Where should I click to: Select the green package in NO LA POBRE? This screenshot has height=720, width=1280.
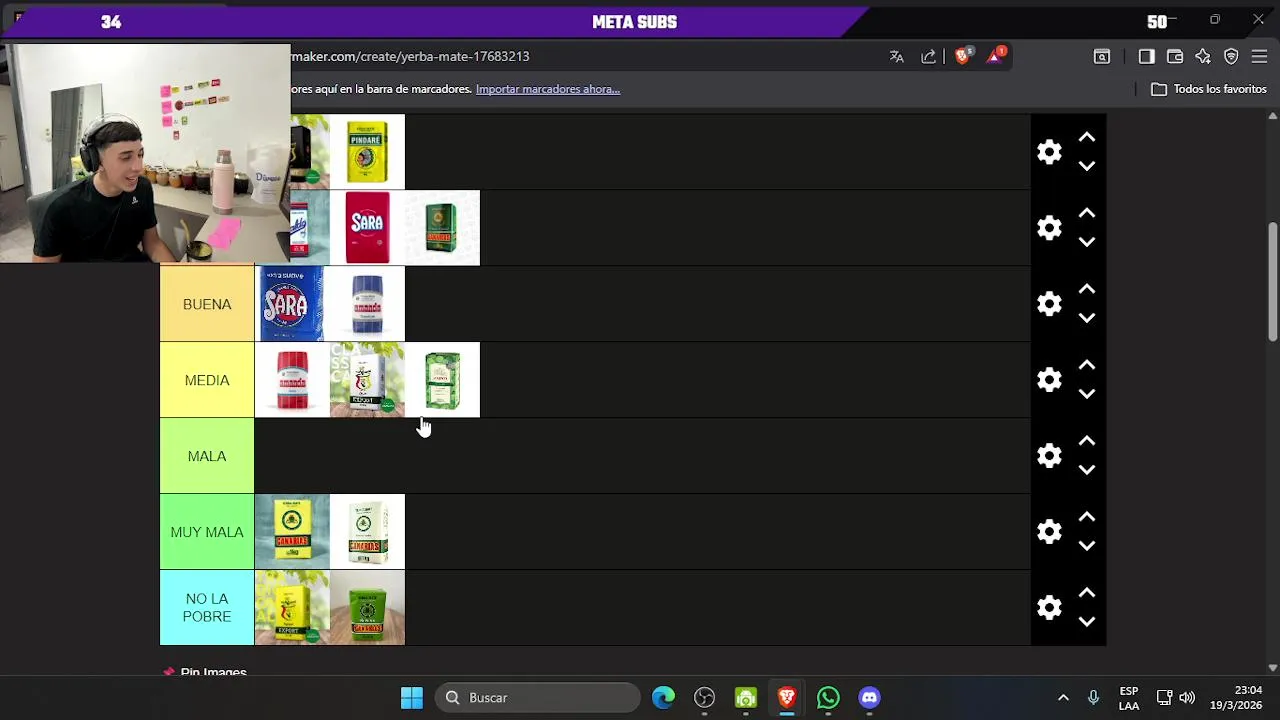pos(367,608)
